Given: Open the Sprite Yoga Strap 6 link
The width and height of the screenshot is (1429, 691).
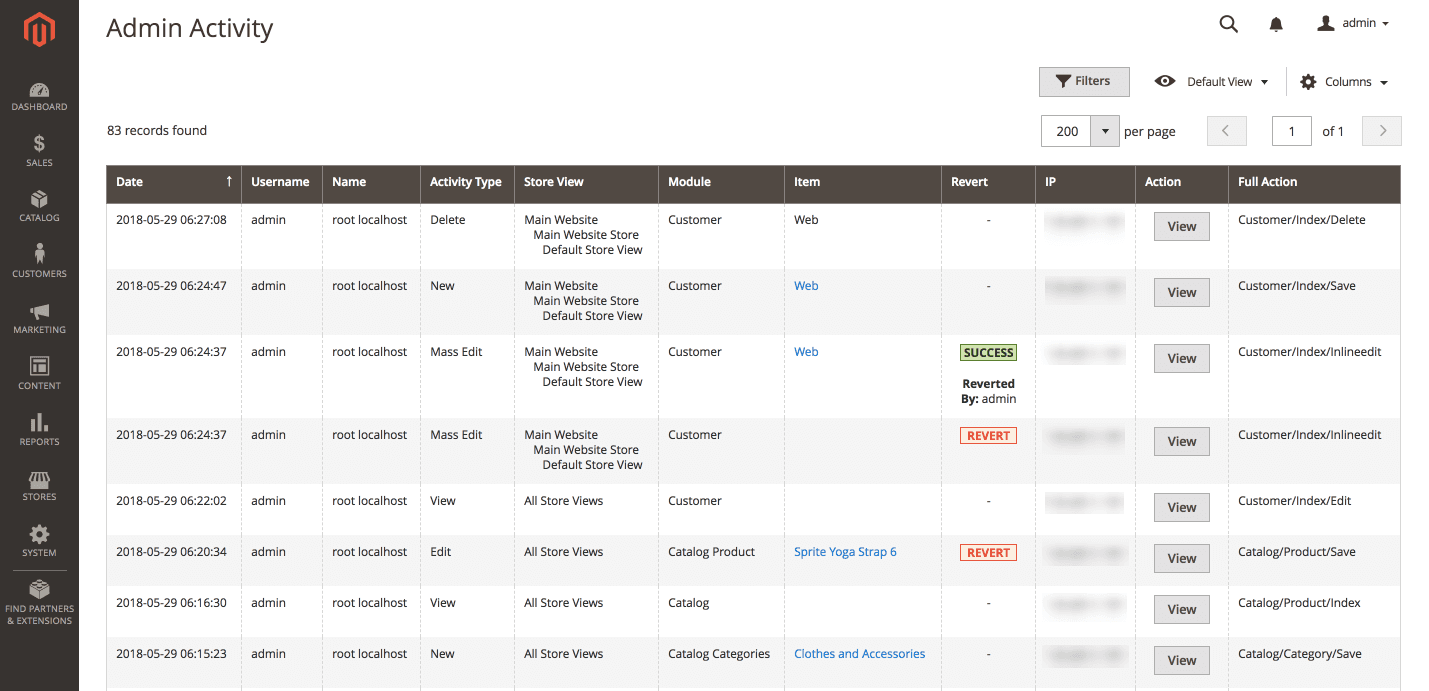Looking at the screenshot, I should click(x=845, y=552).
